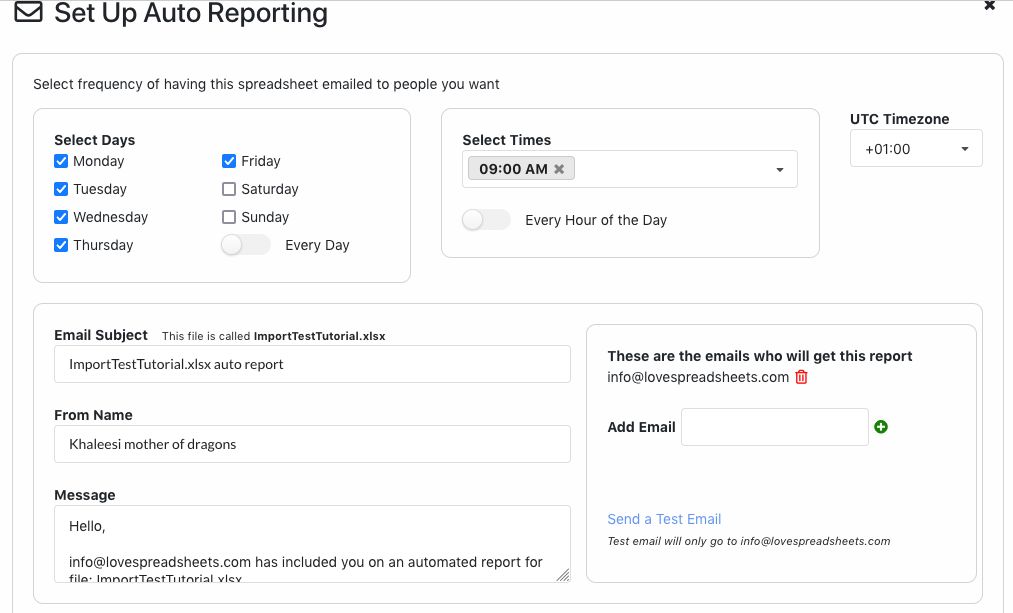This screenshot has height=613, width=1013.
Task: Enable the Every Day toggle
Action: pos(245,245)
